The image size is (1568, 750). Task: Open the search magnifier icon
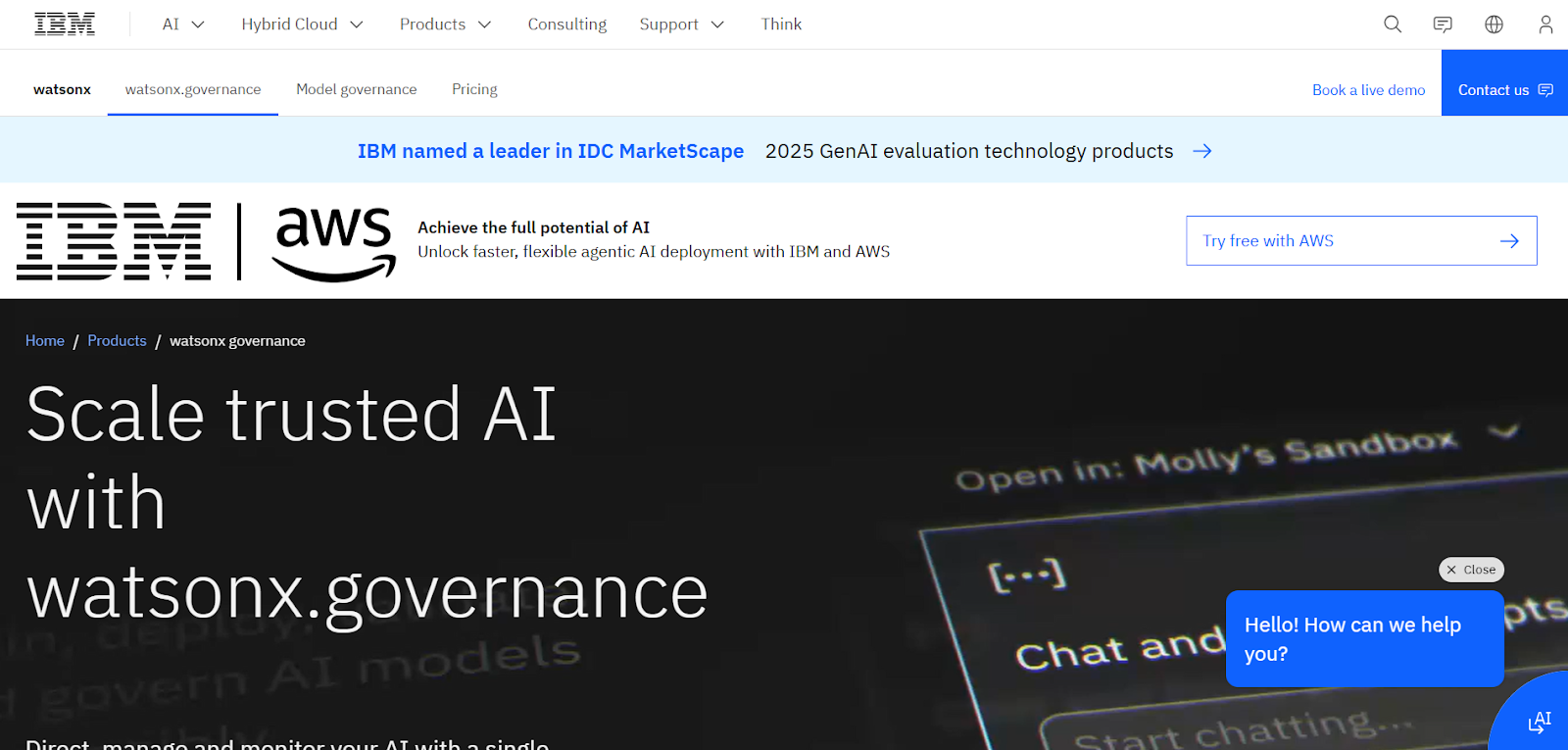[1393, 25]
